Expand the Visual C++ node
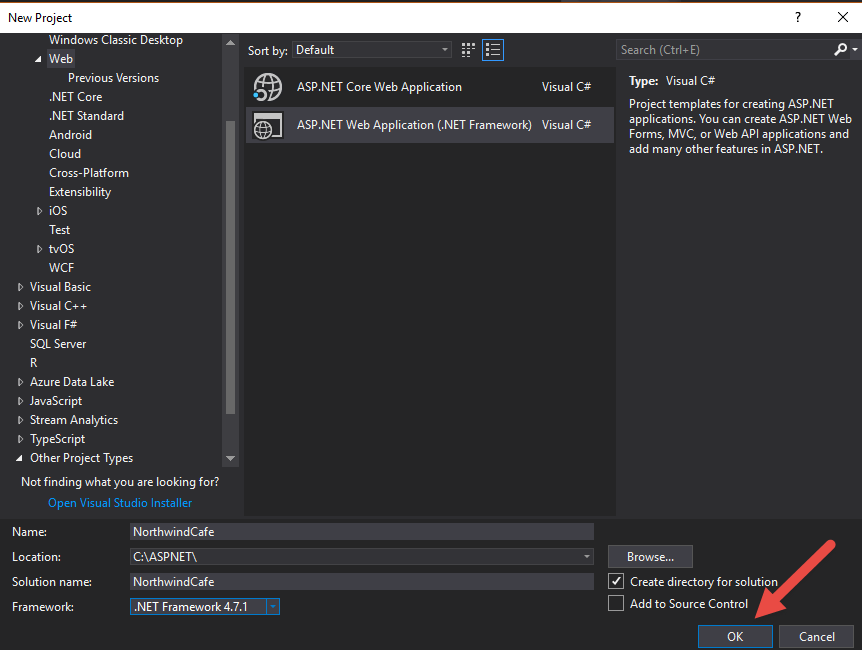This screenshot has width=862, height=650. [20, 306]
